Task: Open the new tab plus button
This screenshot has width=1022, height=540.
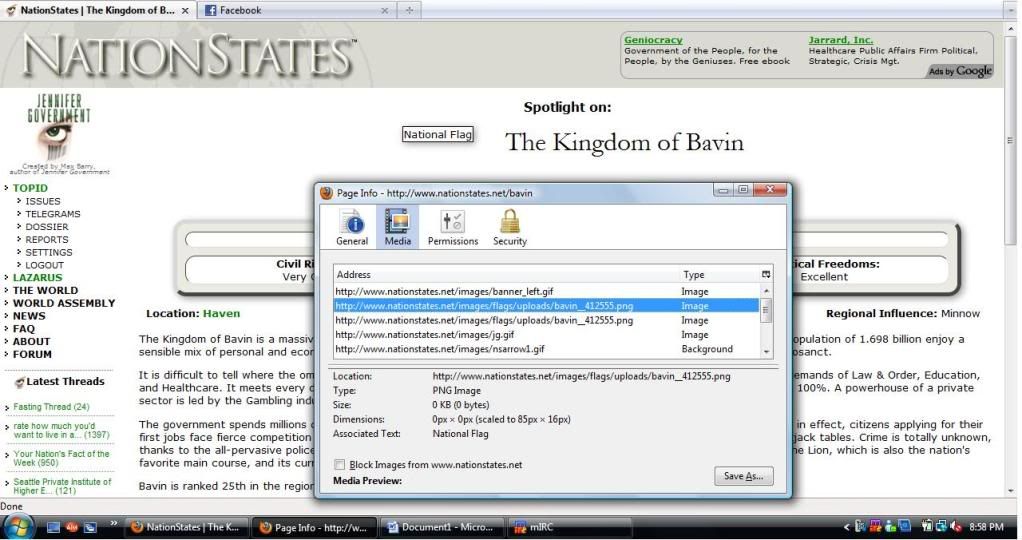Action: [410, 10]
